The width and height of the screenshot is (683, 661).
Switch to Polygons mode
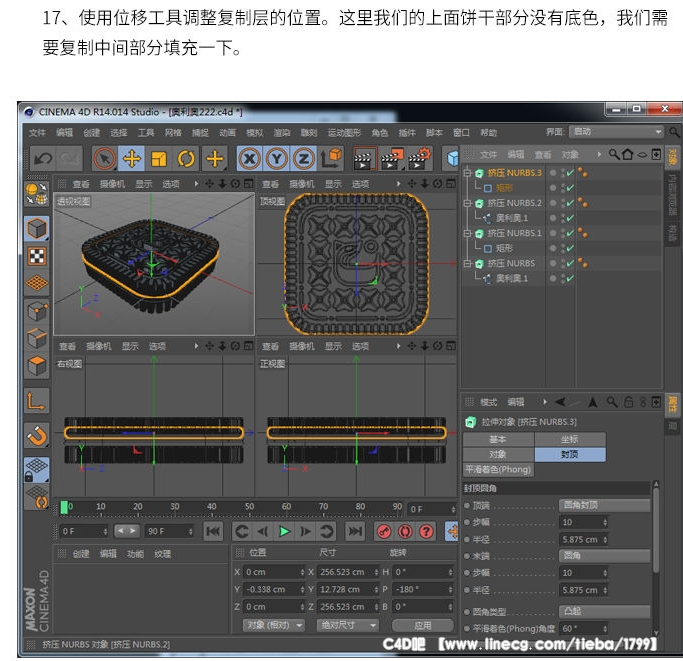pos(37,365)
